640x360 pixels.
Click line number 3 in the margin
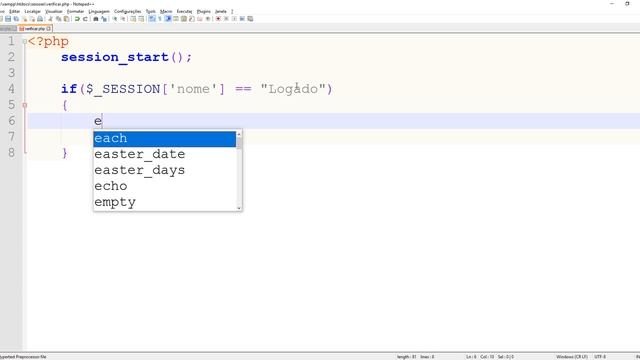[x=11, y=73]
